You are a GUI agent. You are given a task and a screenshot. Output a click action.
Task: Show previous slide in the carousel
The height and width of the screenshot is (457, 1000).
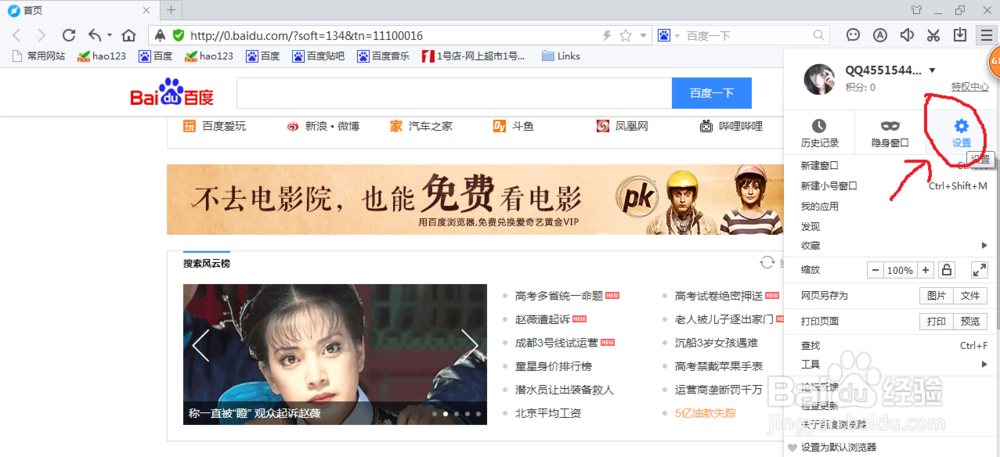click(200, 346)
